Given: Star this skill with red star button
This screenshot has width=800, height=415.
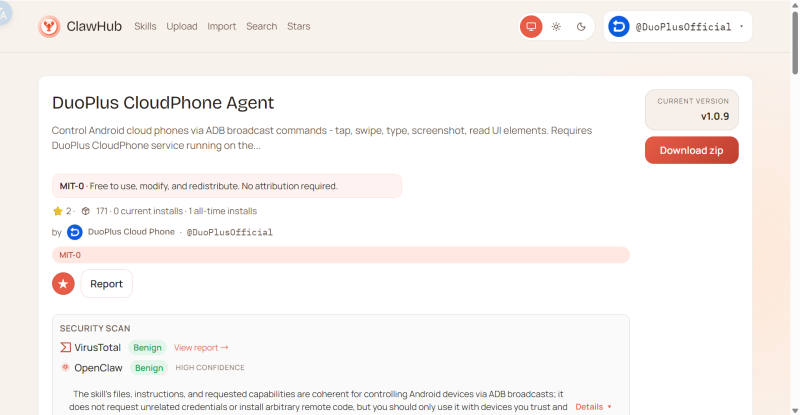Looking at the screenshot, I should [63, 284].
